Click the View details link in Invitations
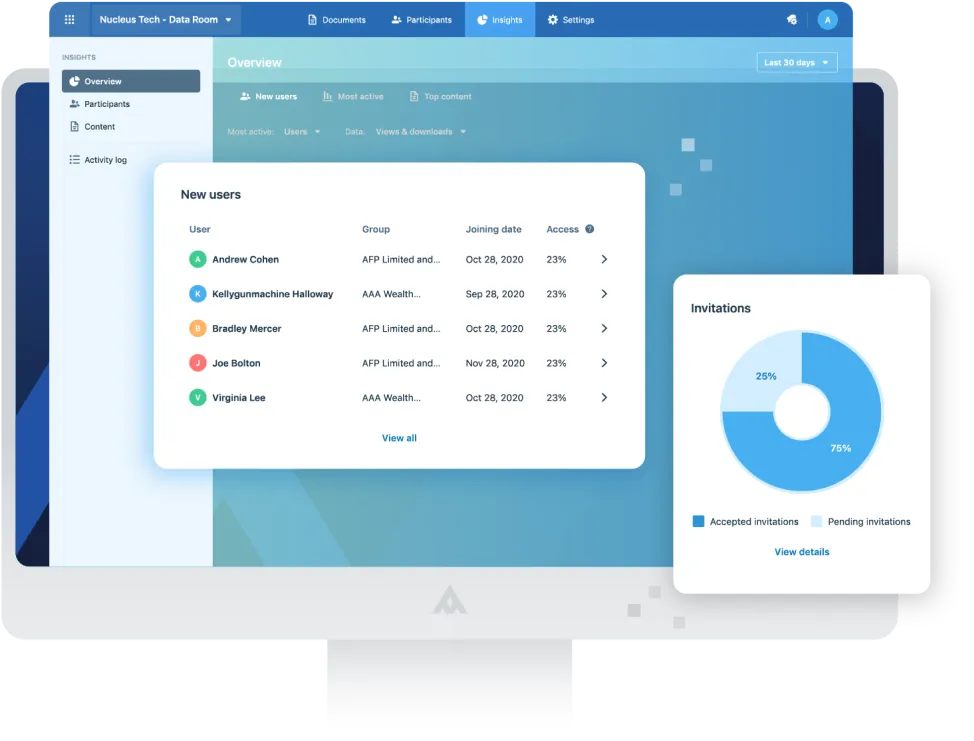Screen dimensions: 974x741 (x=802, y=552)
